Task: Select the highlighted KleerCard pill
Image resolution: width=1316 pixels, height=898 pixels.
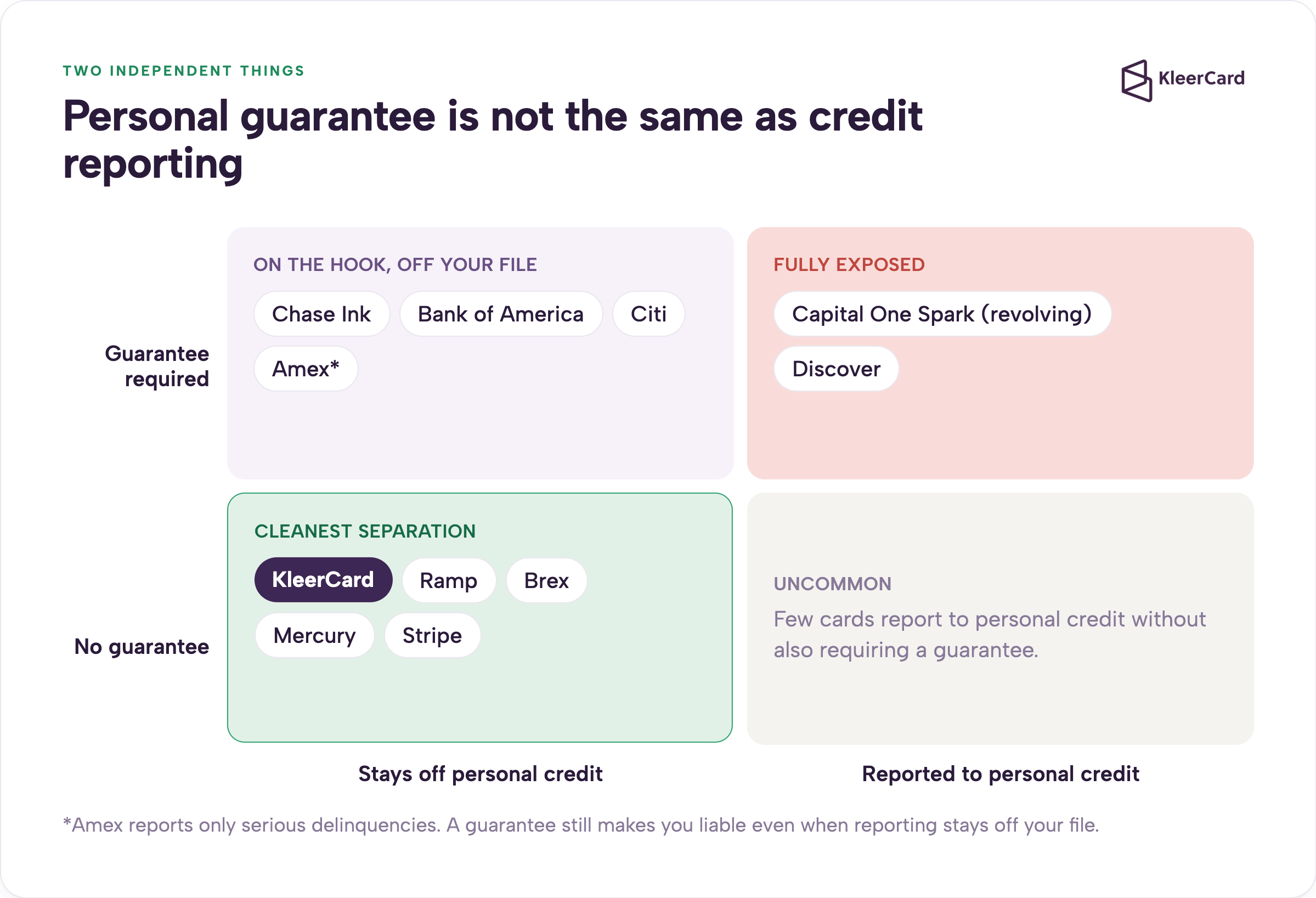Action: [x=323, y=580]
